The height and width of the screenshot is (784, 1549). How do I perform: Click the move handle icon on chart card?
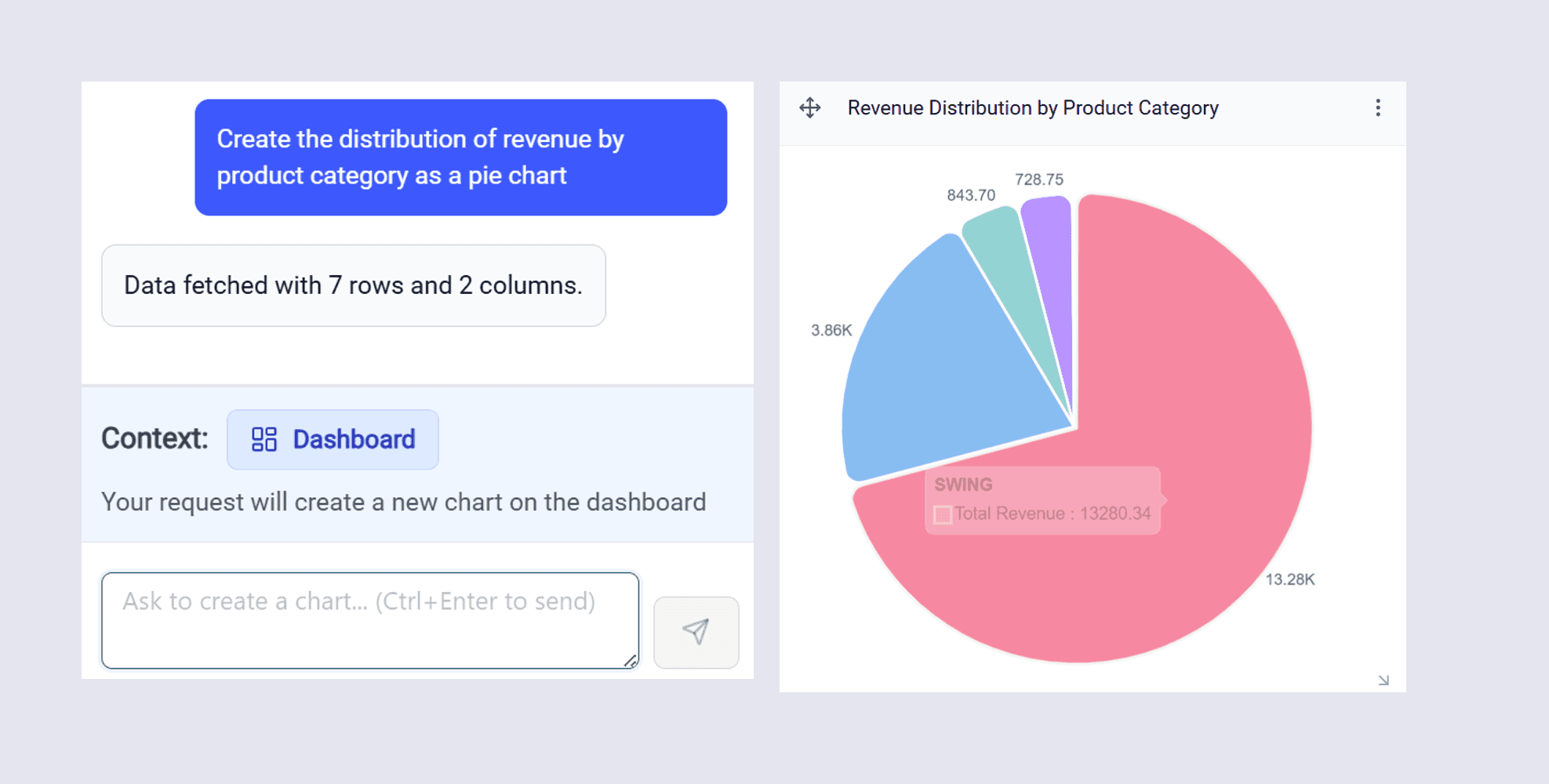[x=810, y=107]
